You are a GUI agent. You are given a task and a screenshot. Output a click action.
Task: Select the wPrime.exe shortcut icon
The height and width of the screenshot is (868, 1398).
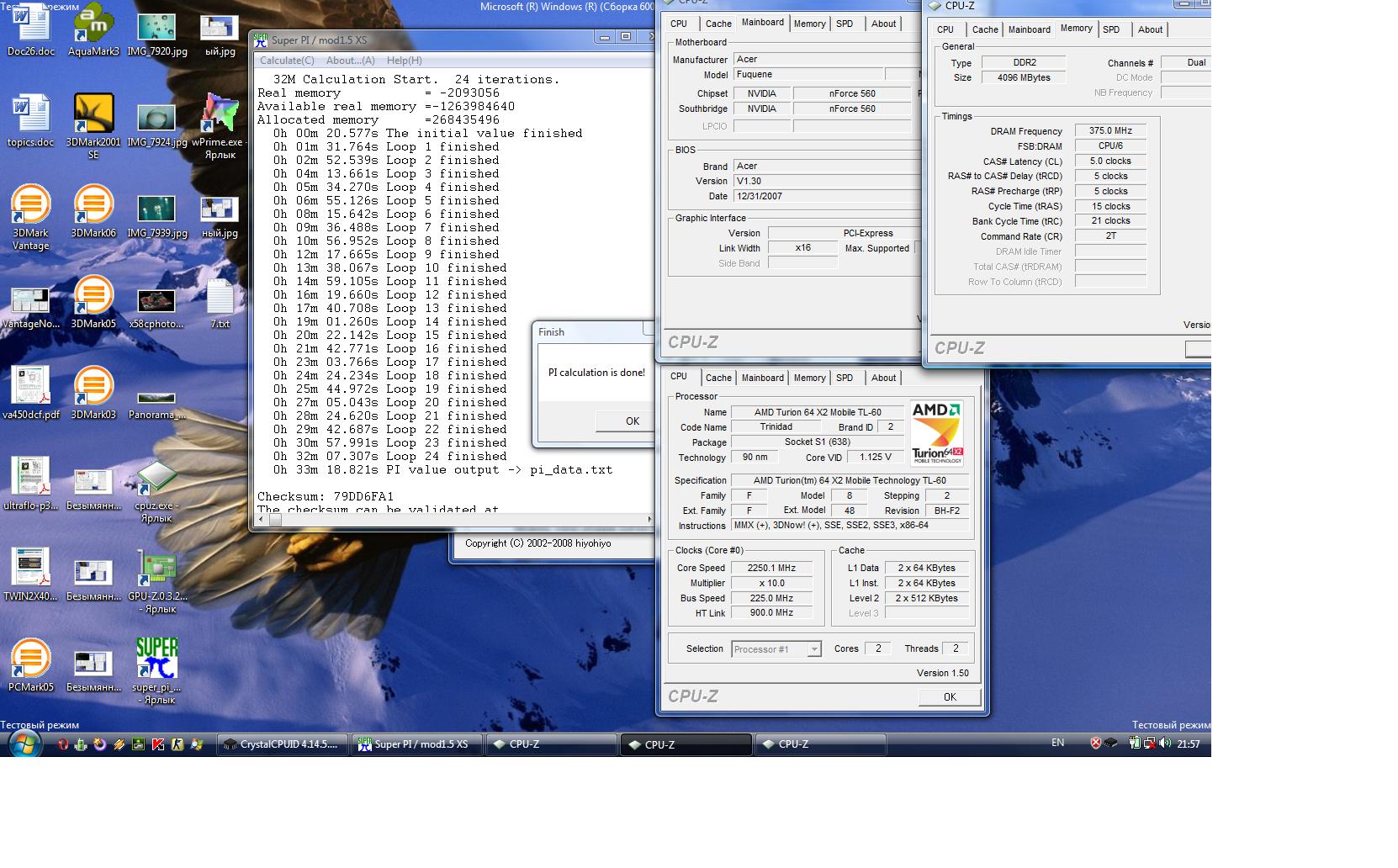coord(220,126)
